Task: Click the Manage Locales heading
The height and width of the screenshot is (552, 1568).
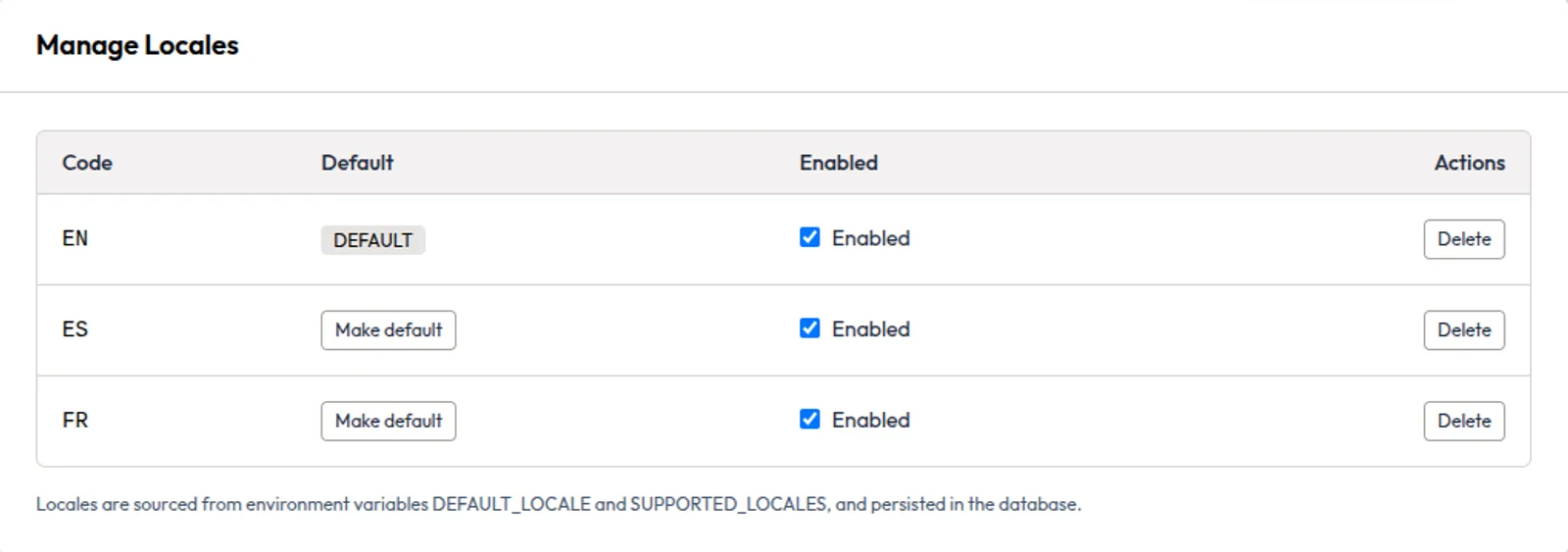Action: 137,45
